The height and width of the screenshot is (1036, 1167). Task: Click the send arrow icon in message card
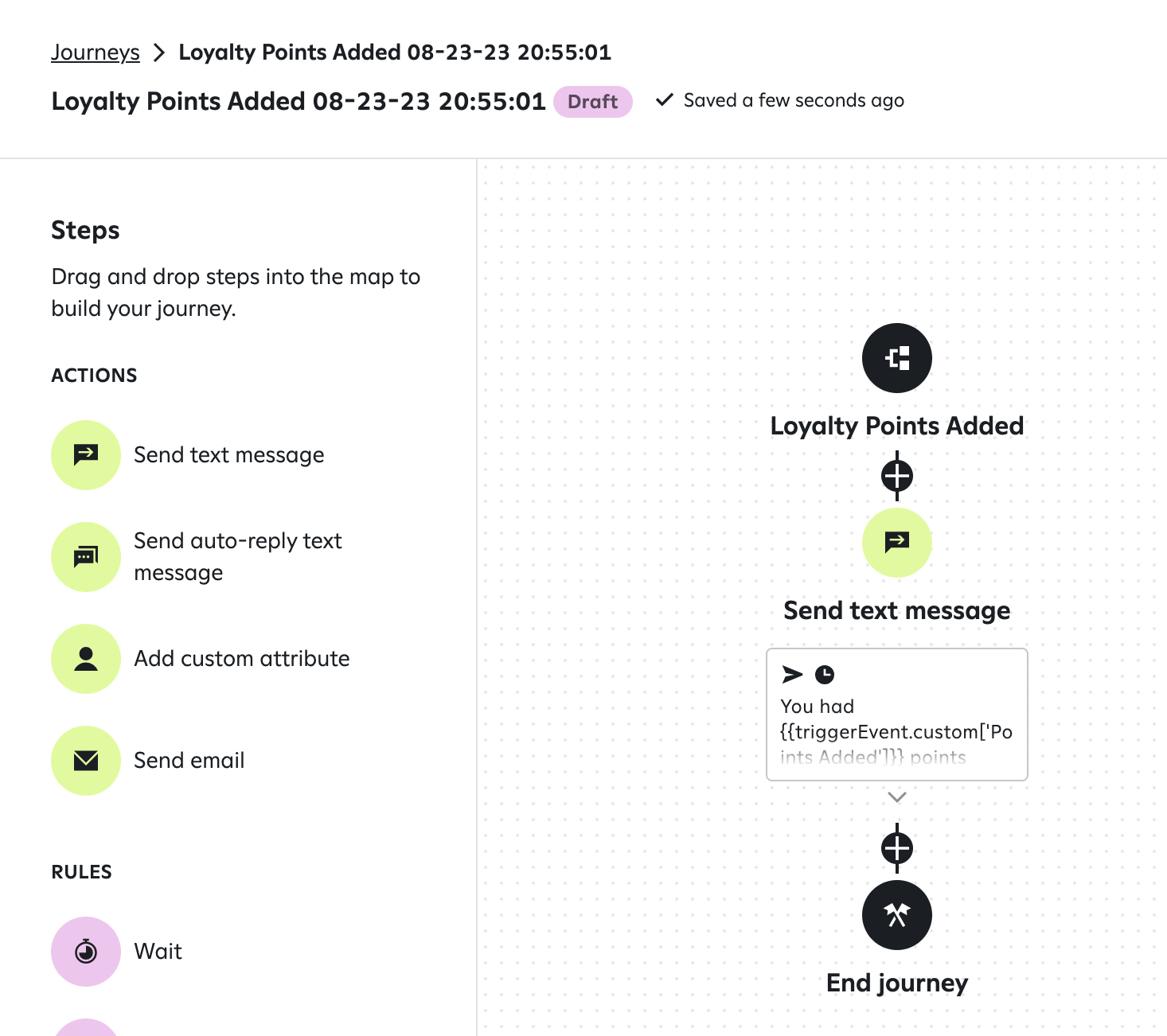pos(793,675)
